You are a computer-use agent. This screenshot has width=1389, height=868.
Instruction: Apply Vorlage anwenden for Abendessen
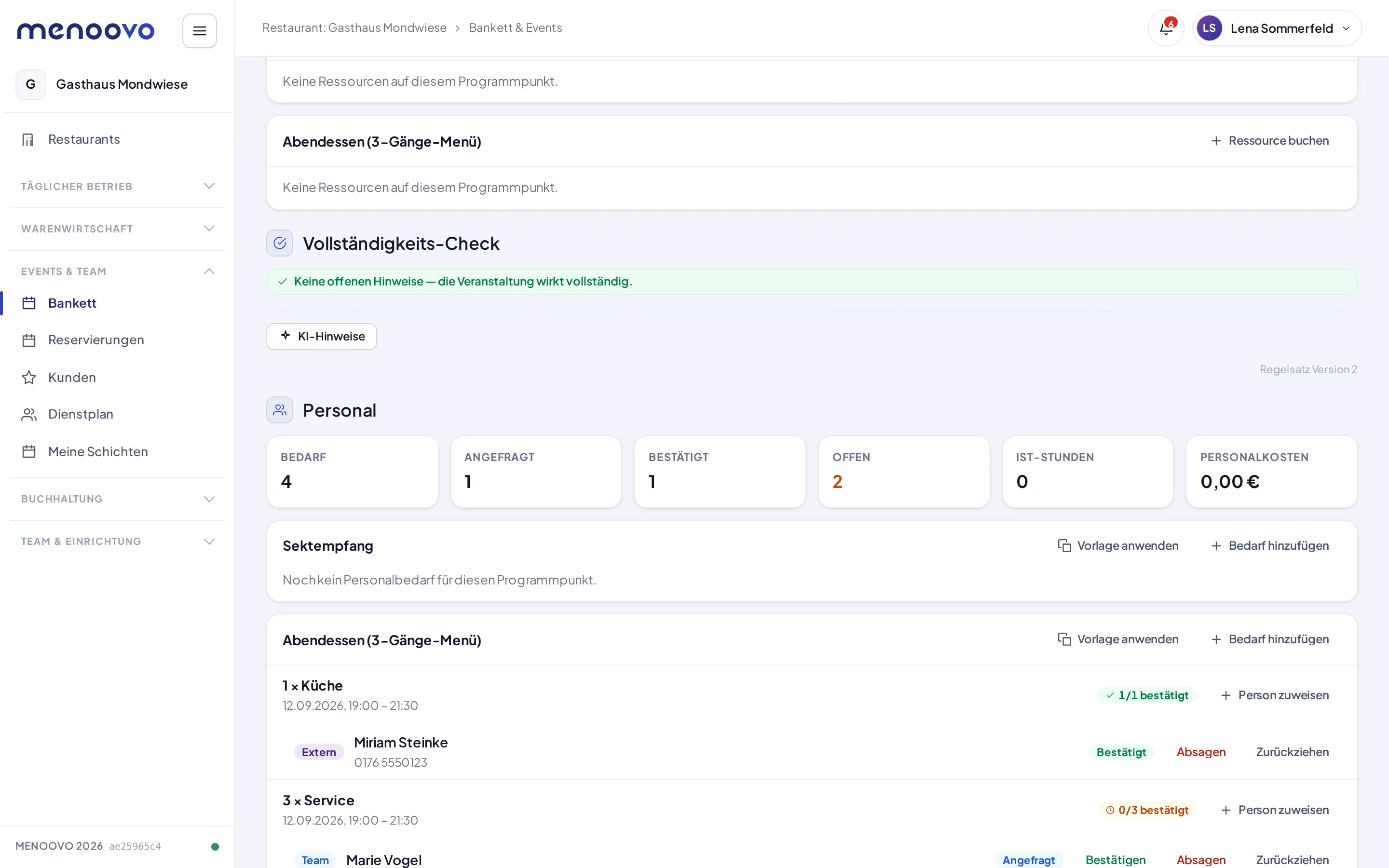coord(1118,639)
